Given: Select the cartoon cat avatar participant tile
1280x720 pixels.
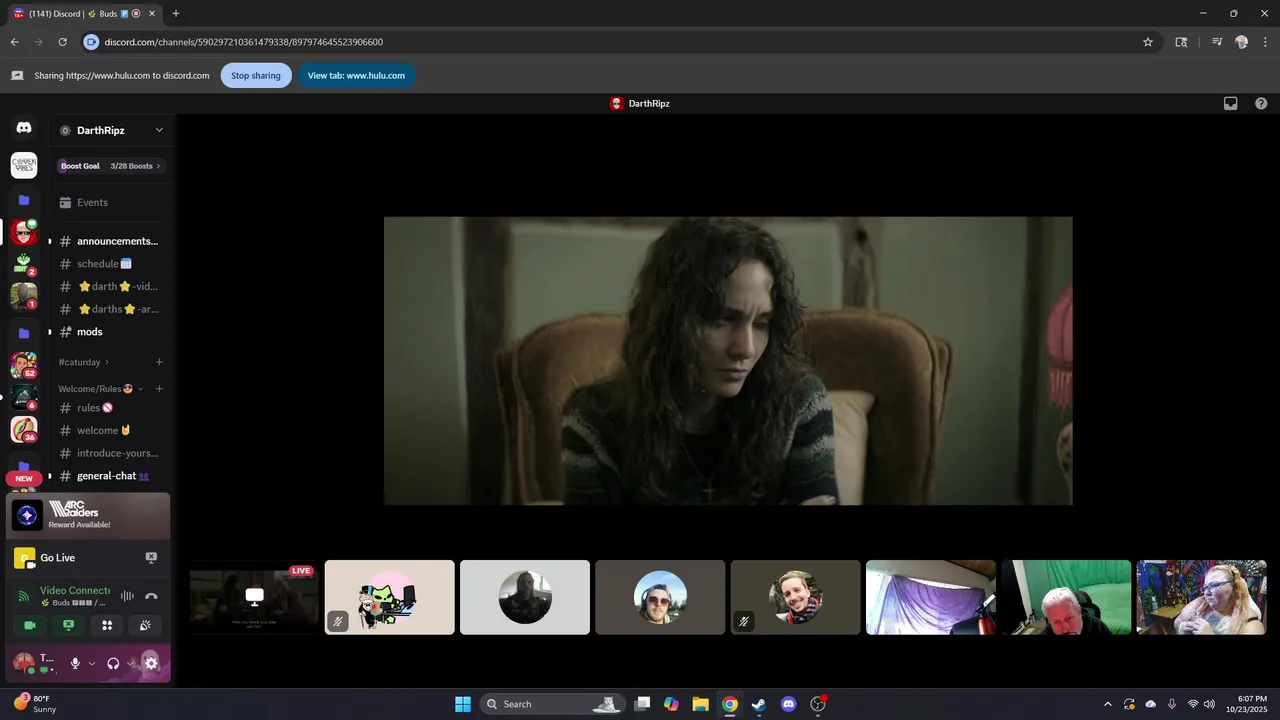Looking at the screenshot, I should (390, 597).
